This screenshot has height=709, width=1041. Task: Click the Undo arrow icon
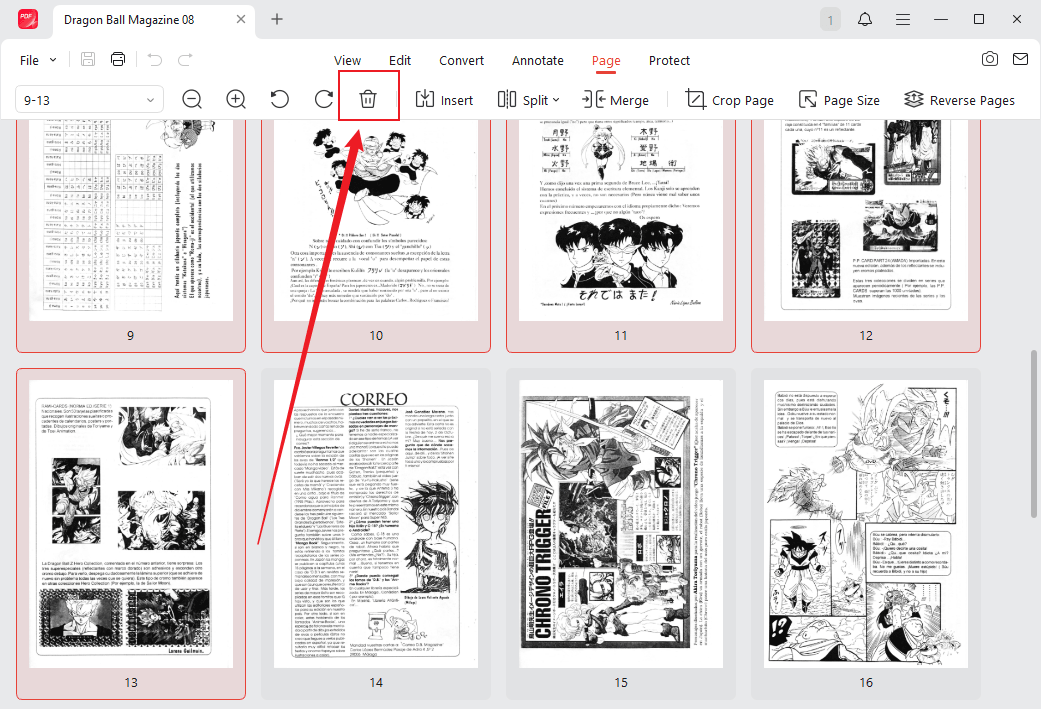point(155,60)
